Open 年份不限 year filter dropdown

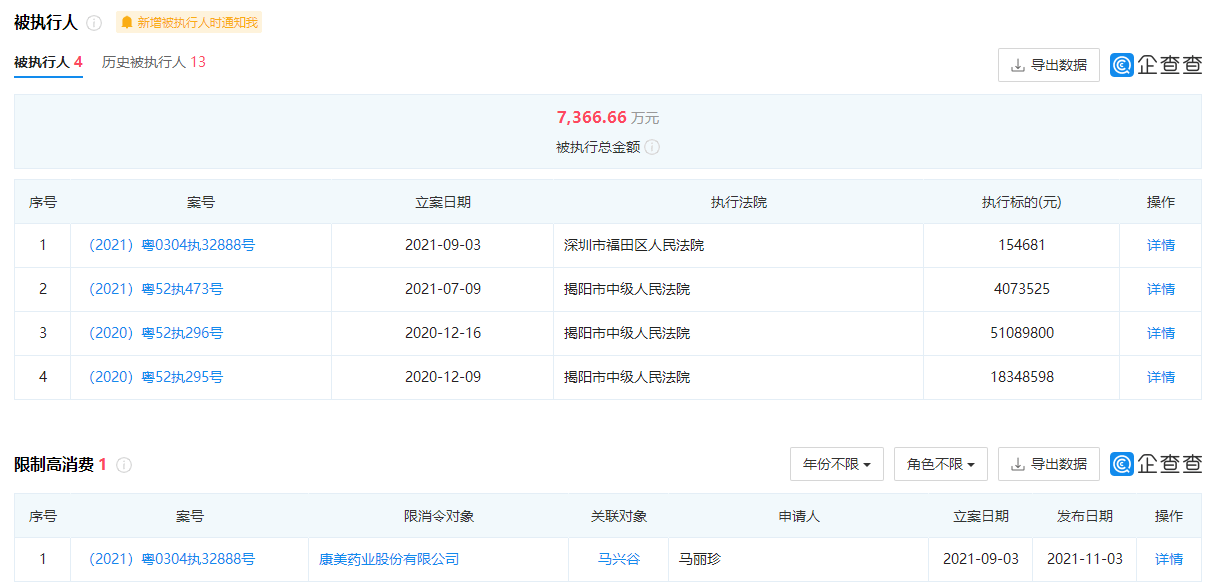(836, 464)
